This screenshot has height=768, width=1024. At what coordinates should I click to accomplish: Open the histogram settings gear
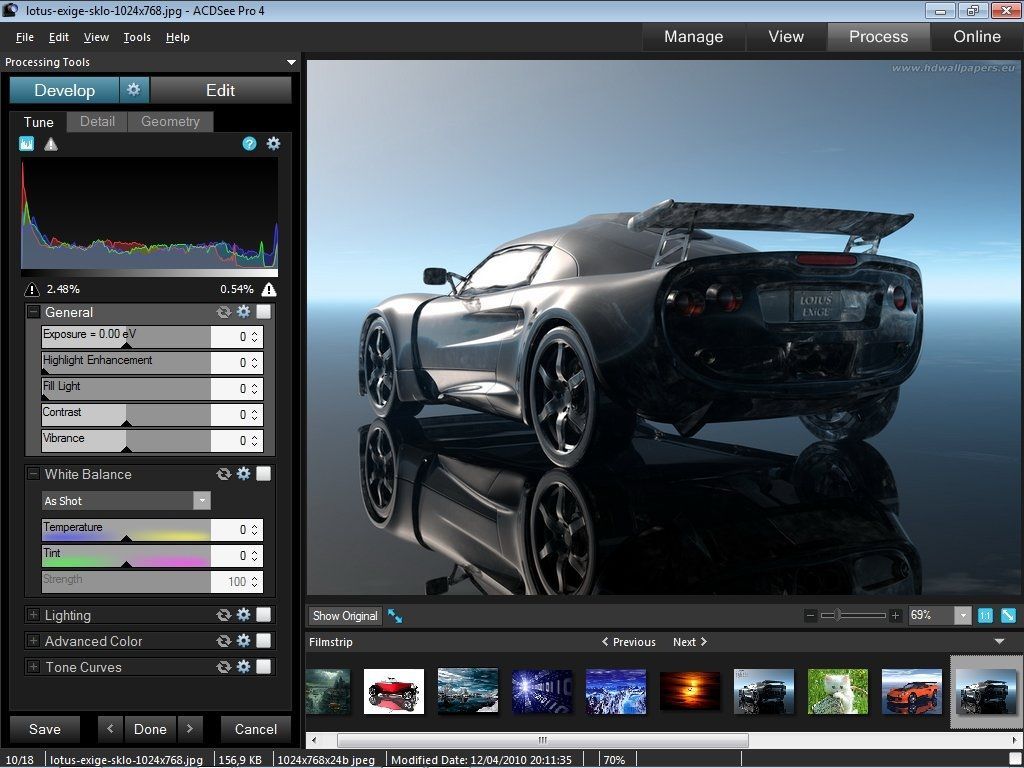point(273,143)
